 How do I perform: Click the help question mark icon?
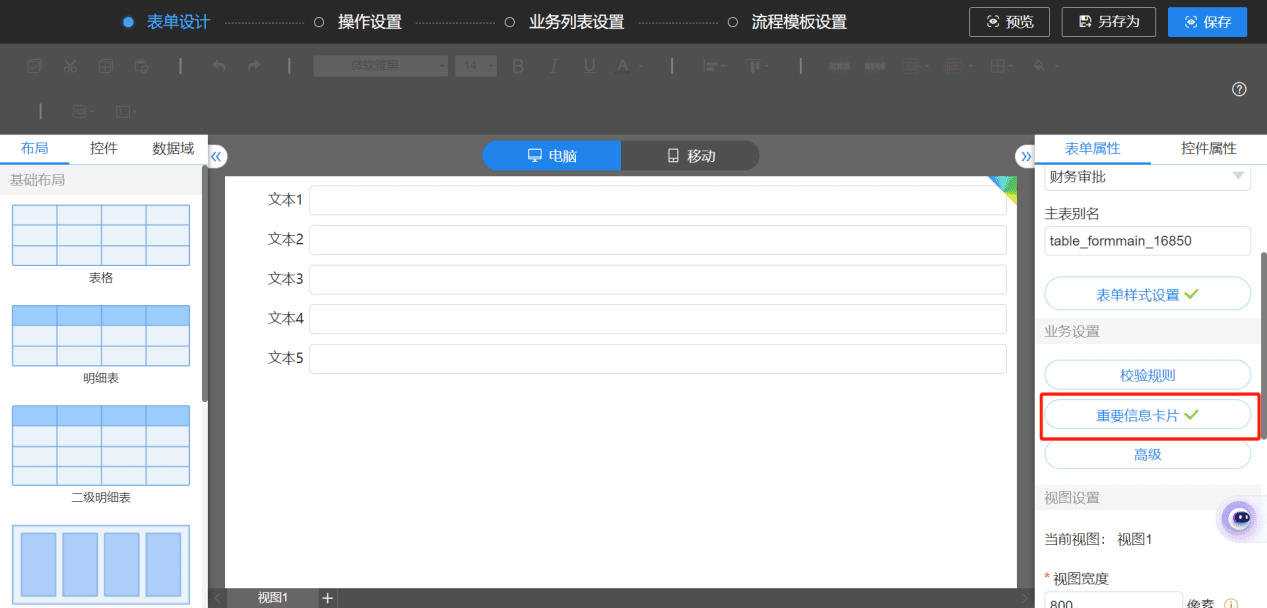[x=1239, y=89]
